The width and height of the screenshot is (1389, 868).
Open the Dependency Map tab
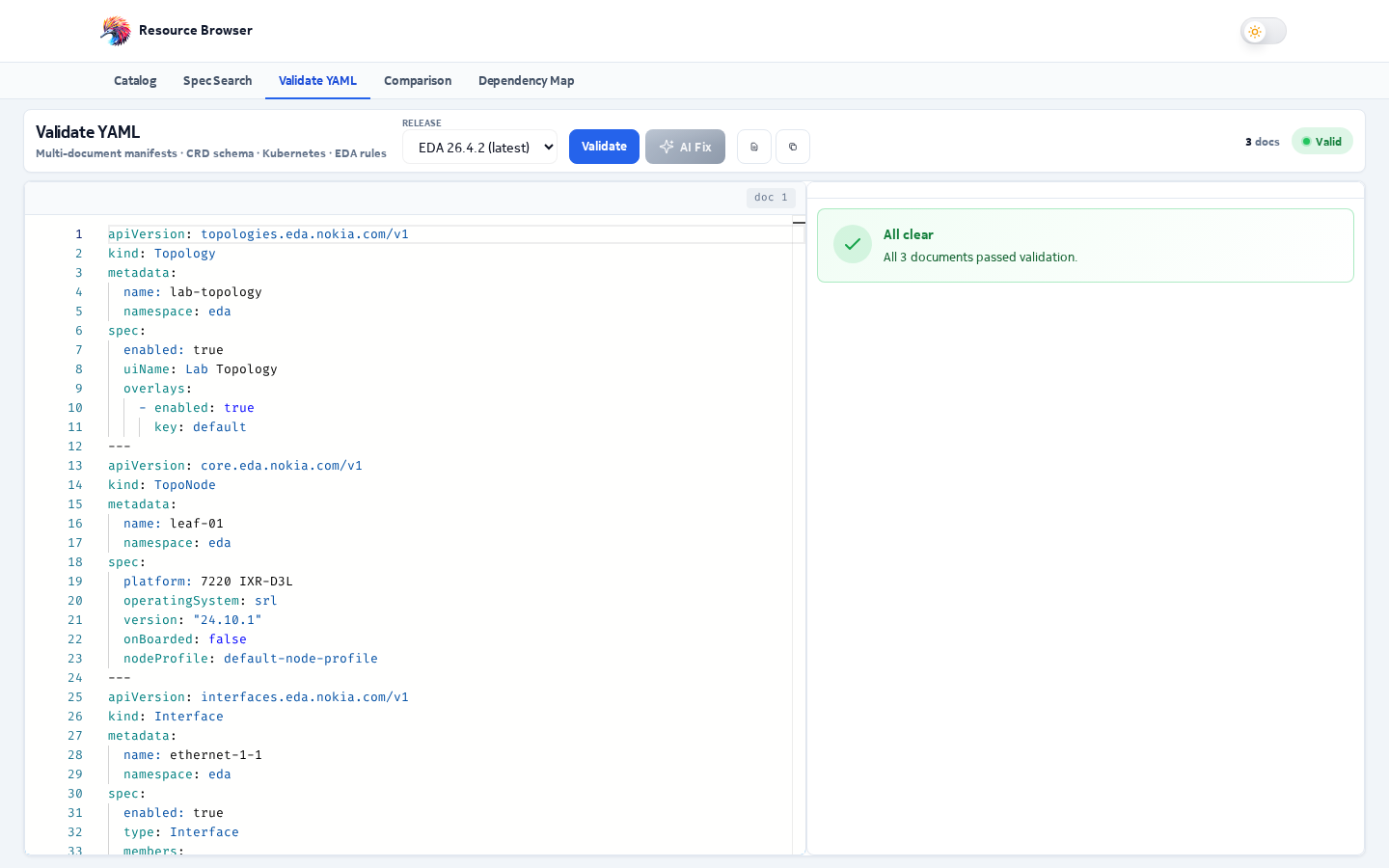(526, 81)
